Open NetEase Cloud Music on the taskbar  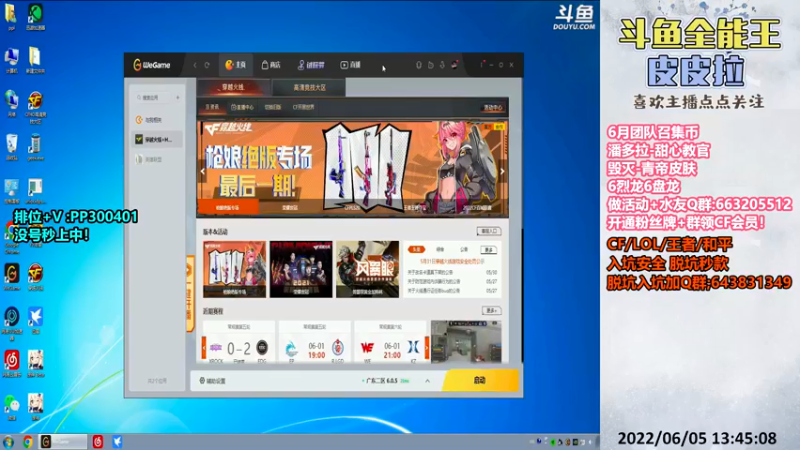point(97,441)
